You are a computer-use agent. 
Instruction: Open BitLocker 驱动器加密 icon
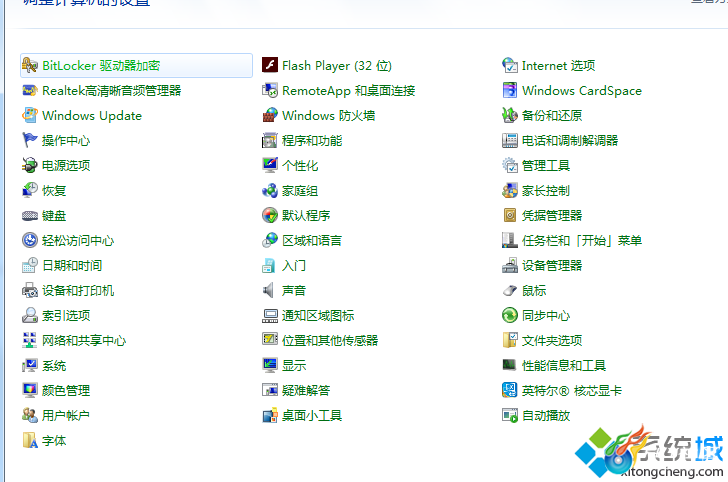pyautogui.click(x=30, y=65)
